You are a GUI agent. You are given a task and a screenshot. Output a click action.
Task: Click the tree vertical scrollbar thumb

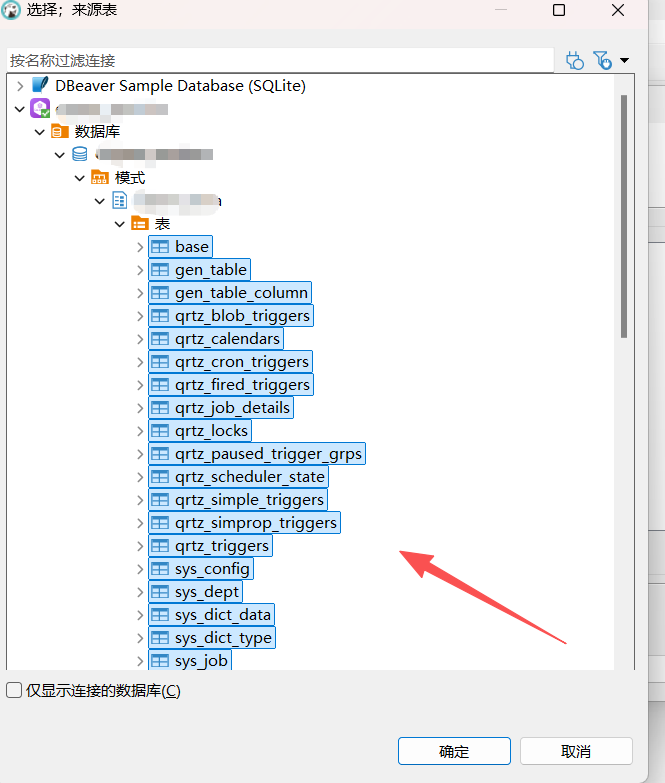[624, 216]
